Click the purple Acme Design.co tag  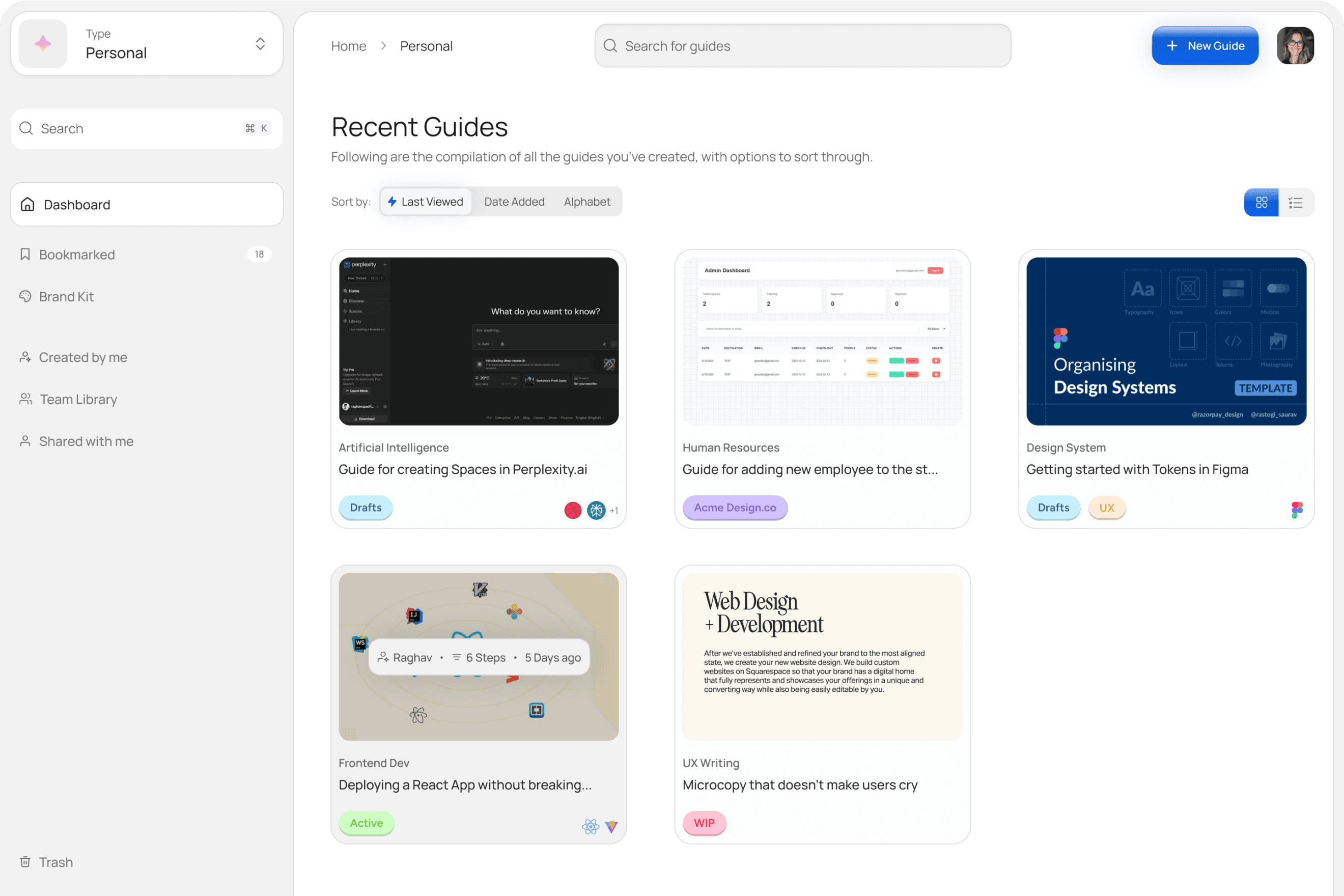[x=735, y=508]
